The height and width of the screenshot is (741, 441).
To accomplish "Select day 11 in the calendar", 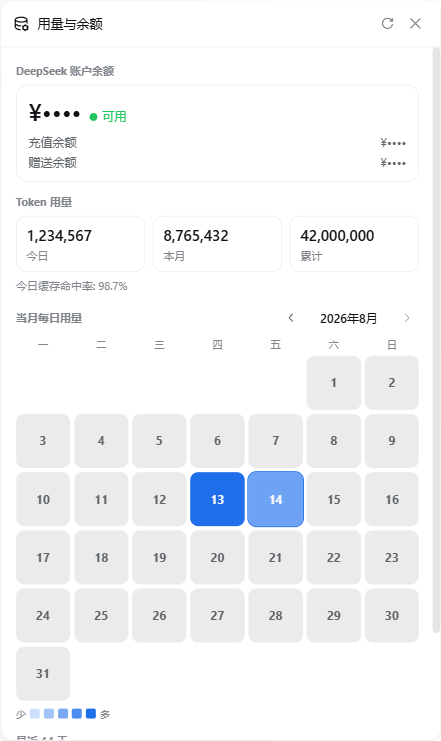I will pos(101,499).
